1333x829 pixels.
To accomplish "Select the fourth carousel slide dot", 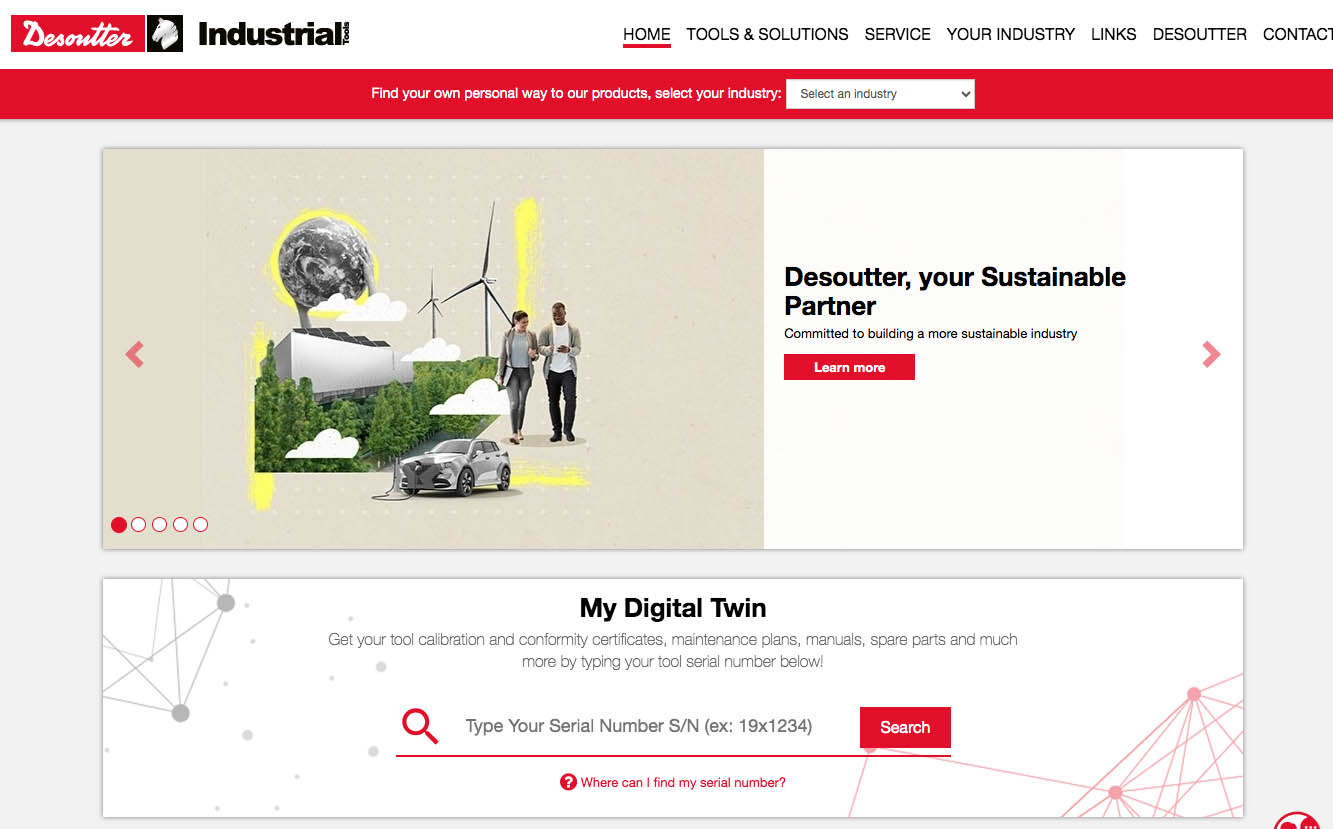I will tap(180, 524).
